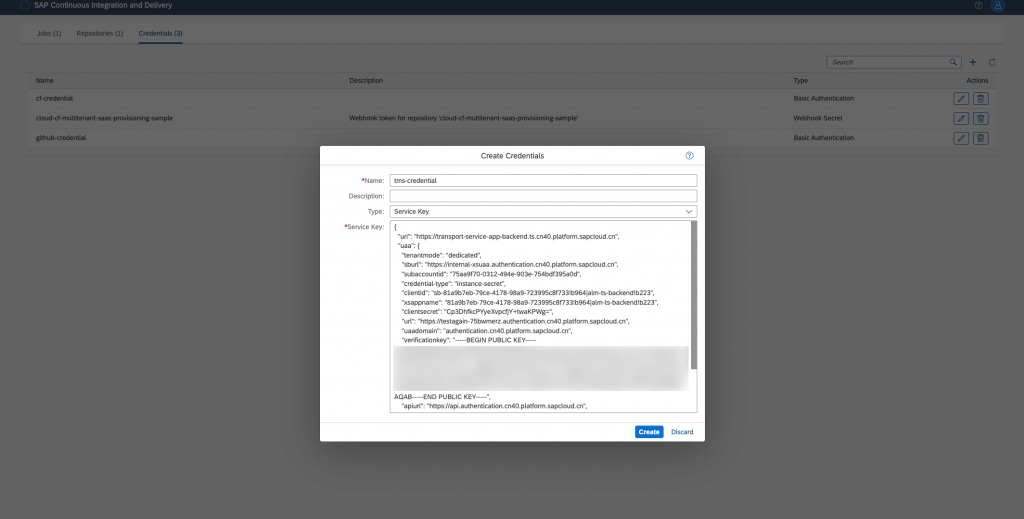1024x519 pixels.
Task: Click the plus icon to add credential
Action: click(973, 62)
